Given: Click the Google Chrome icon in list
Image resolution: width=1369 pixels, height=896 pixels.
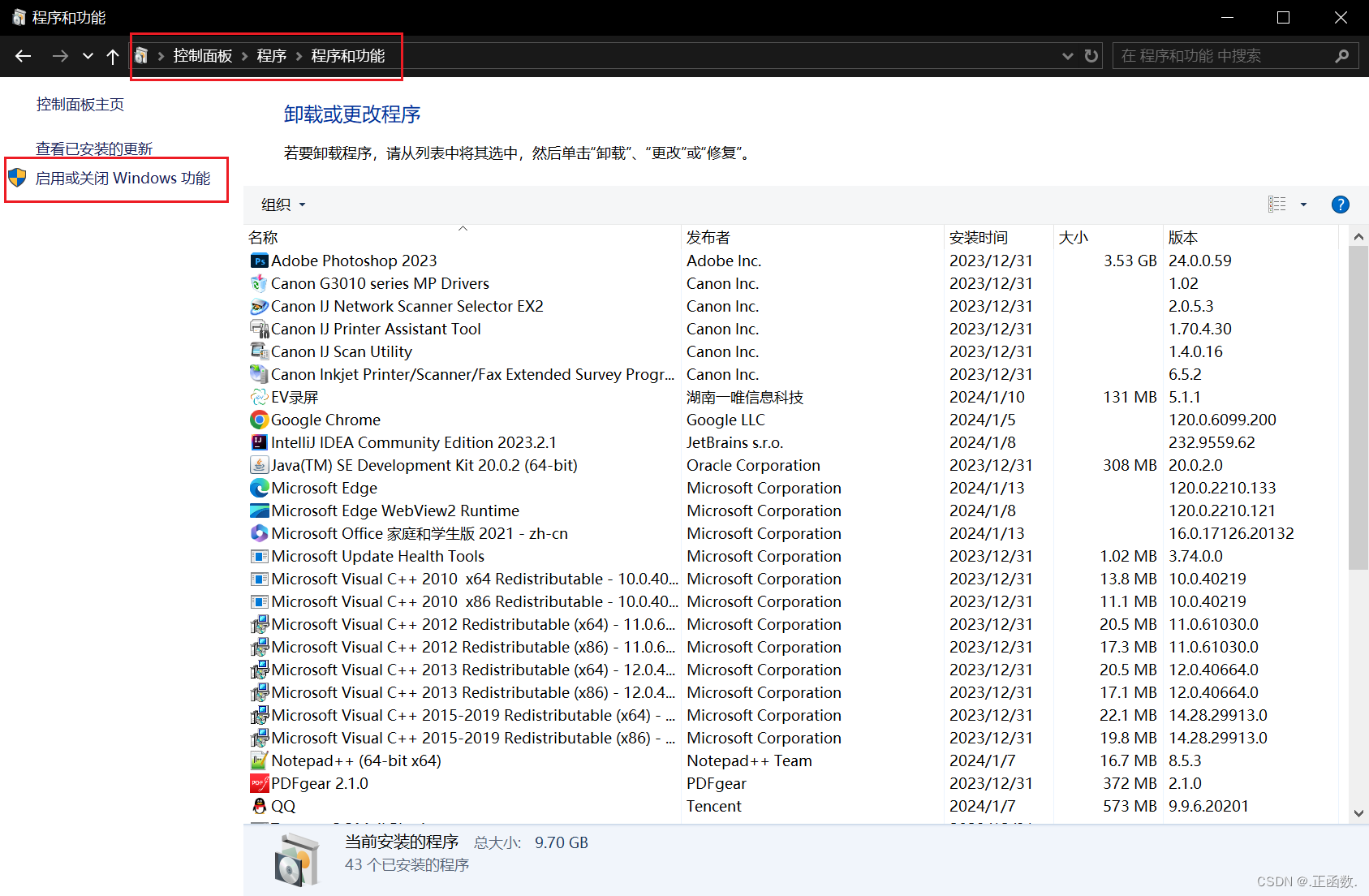Looking at the screenshot, I should coord(259,420).
